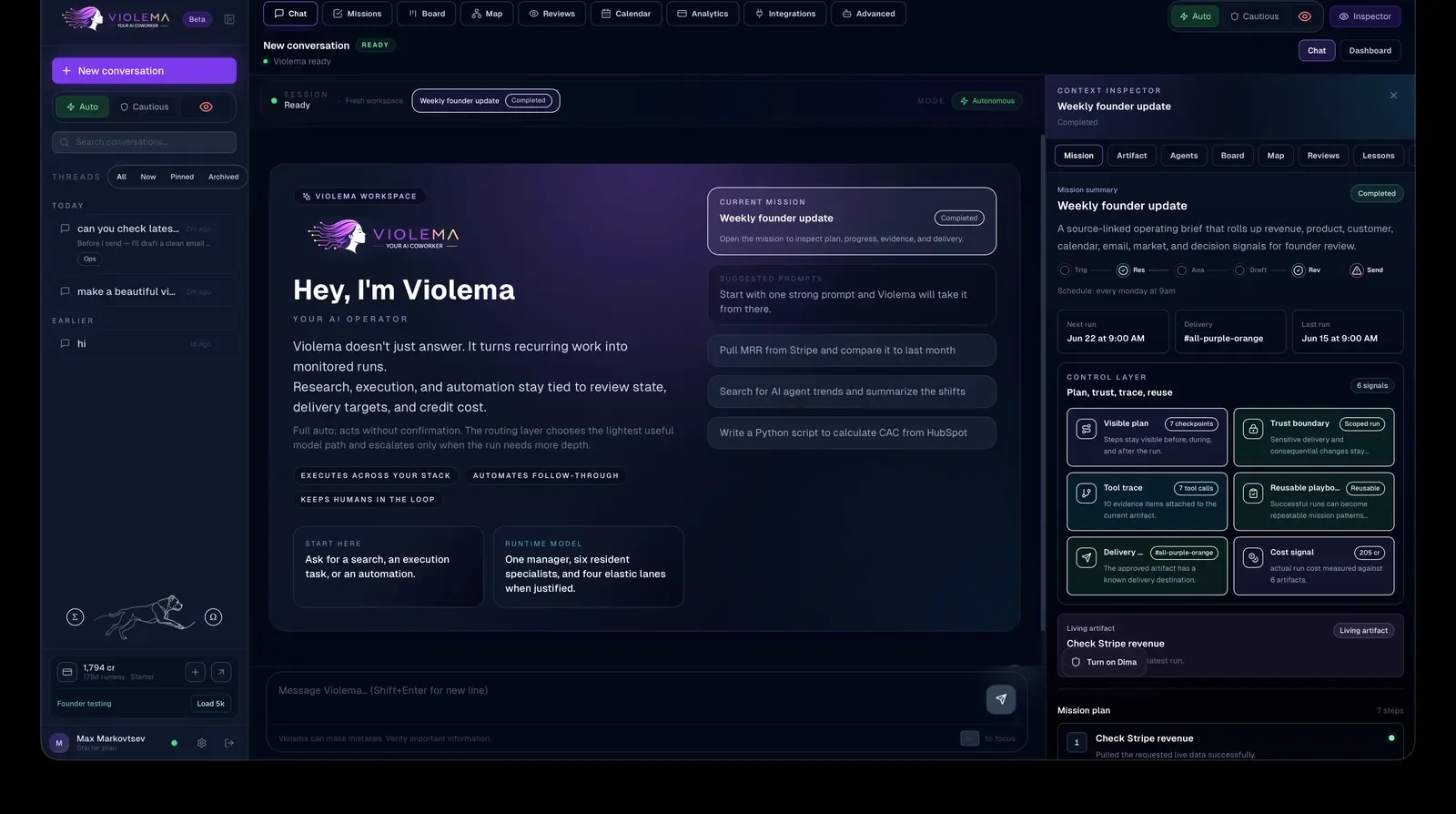Close the Context Inspector panel

click(x=1393, y=95)
